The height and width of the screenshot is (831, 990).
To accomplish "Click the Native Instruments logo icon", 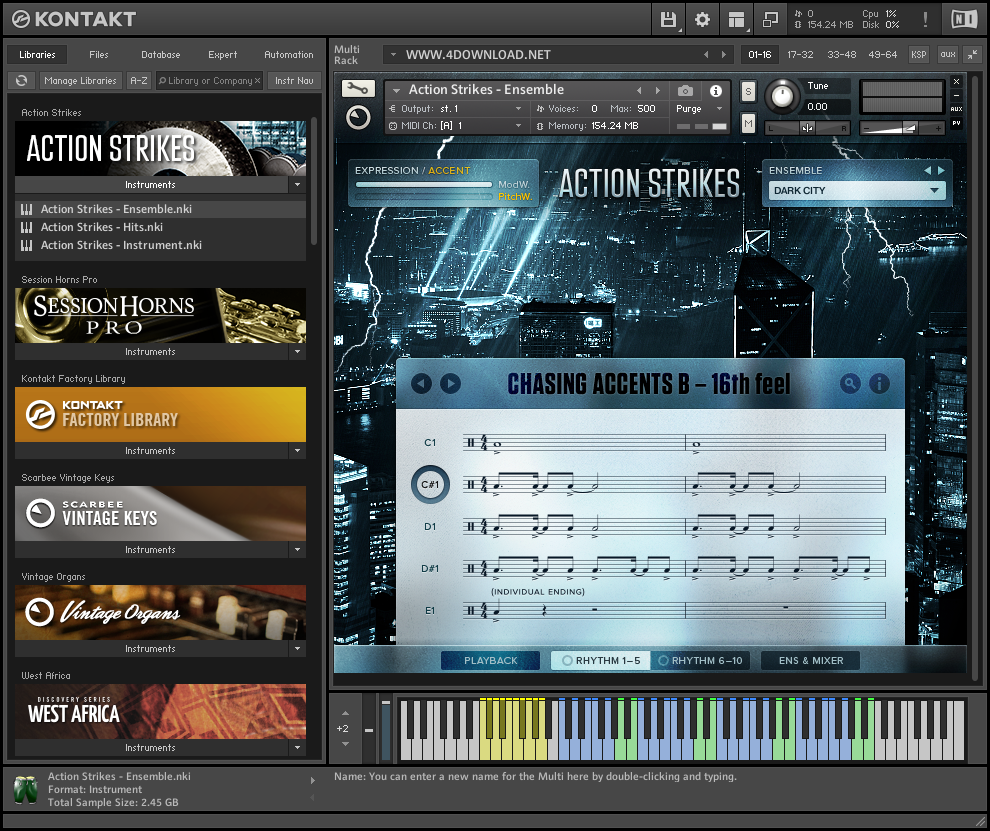I will coord(964,18).
